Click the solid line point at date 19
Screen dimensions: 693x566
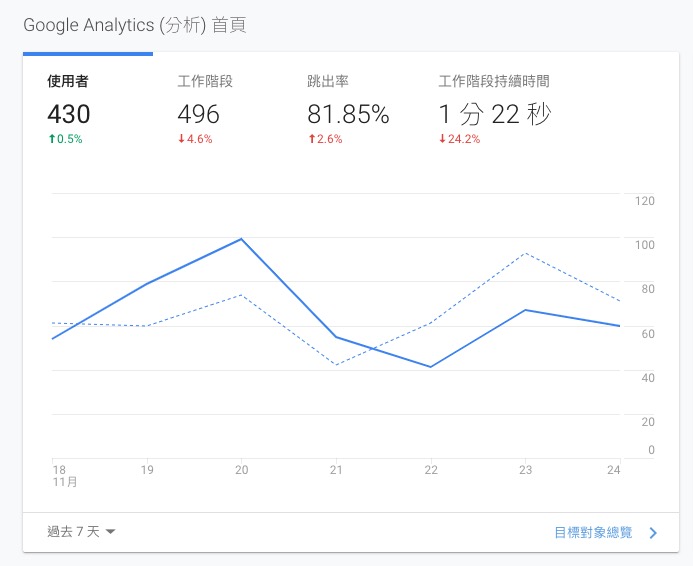click(147, 284)
